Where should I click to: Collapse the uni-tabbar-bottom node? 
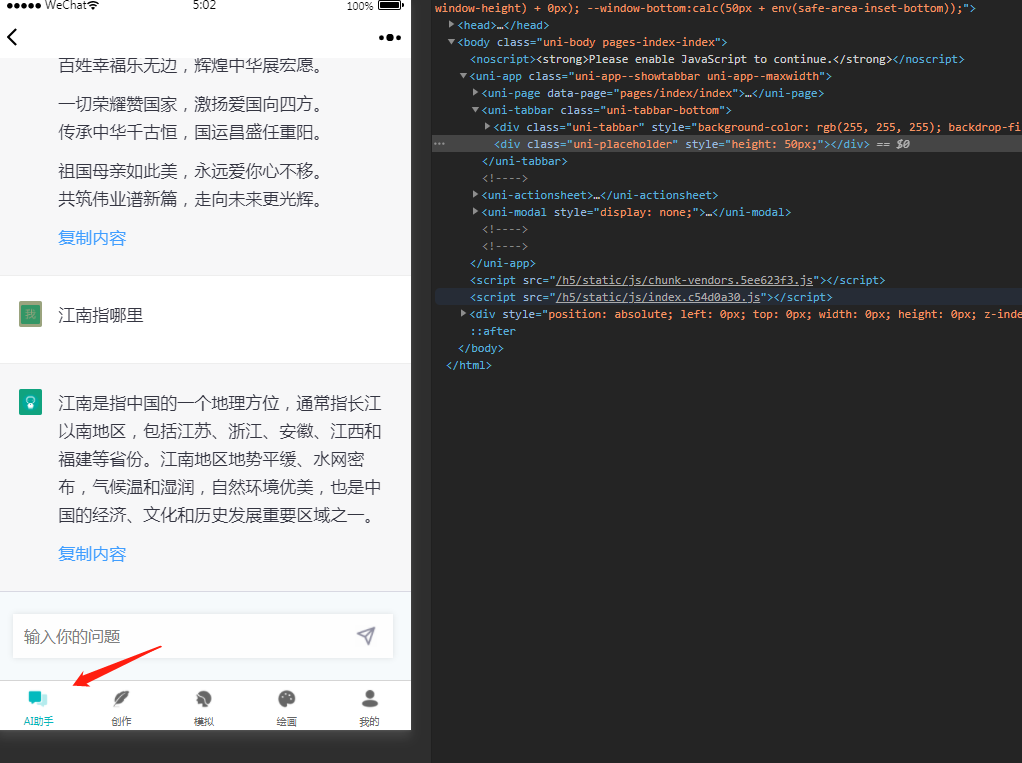(476, 109)
